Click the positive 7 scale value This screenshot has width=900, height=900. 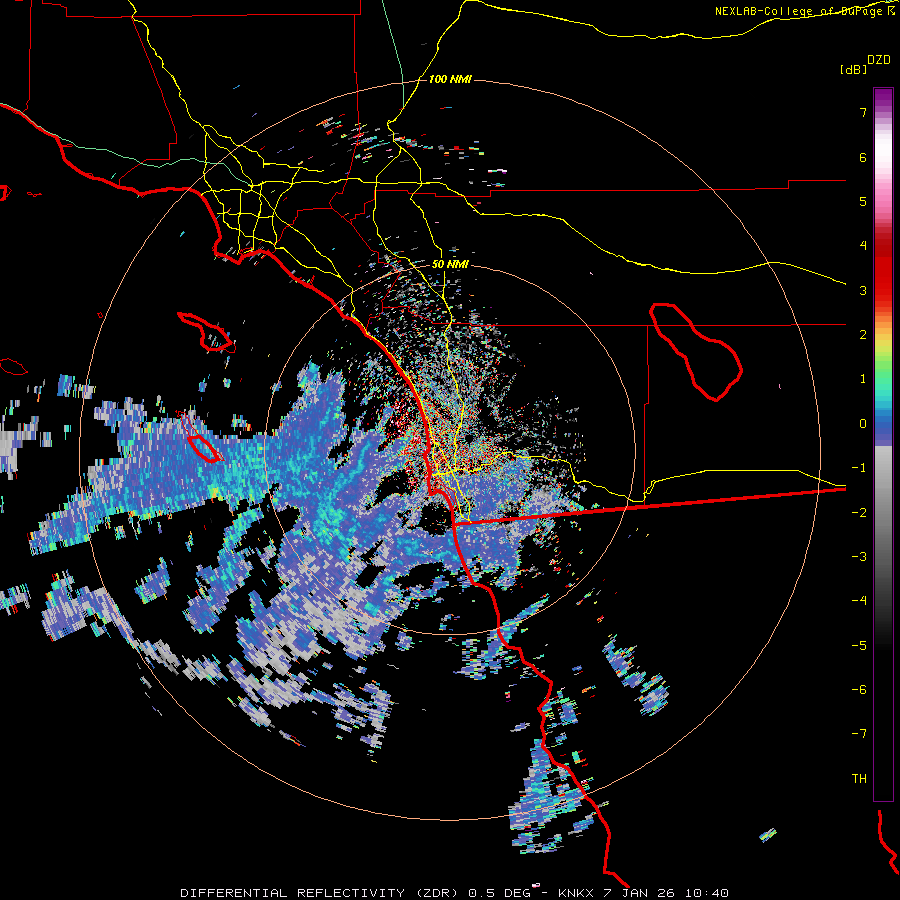point(863,112)
